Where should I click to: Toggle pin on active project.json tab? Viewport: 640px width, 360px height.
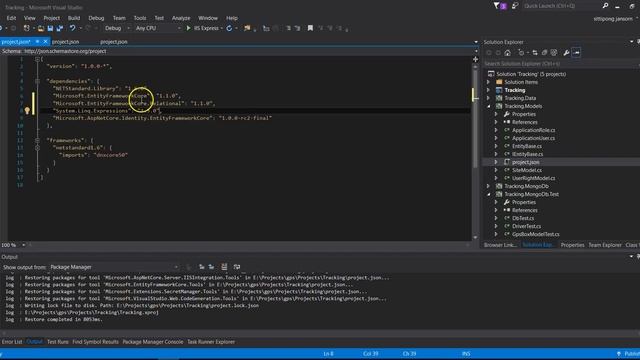coord(38,42)
